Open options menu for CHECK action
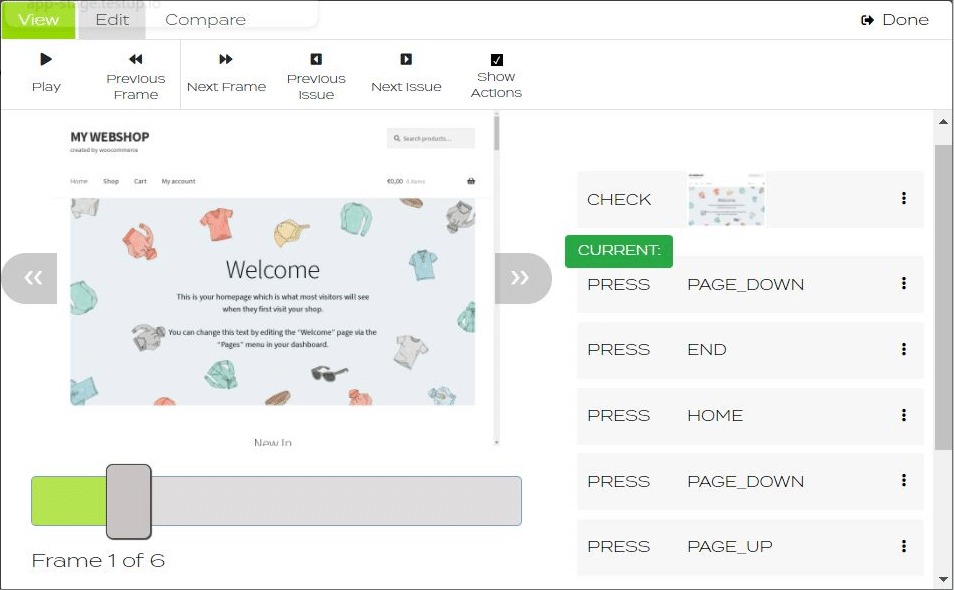The image size is (954, 590). point(904,198)
